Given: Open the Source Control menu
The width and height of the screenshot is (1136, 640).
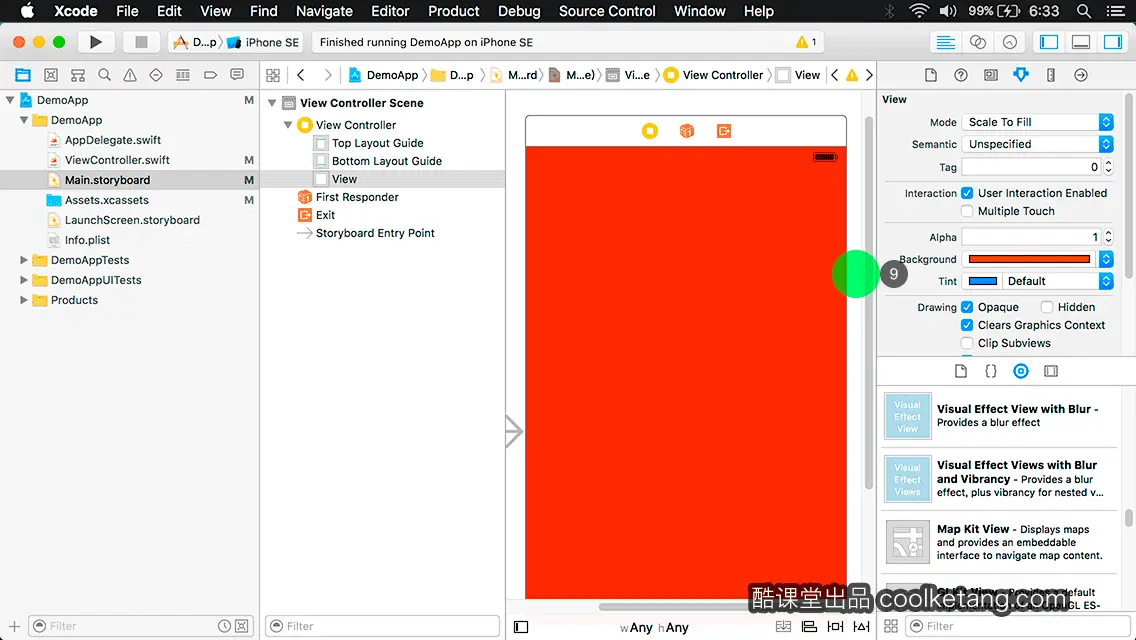Looking at the screenshot, I should click(607, 11).
